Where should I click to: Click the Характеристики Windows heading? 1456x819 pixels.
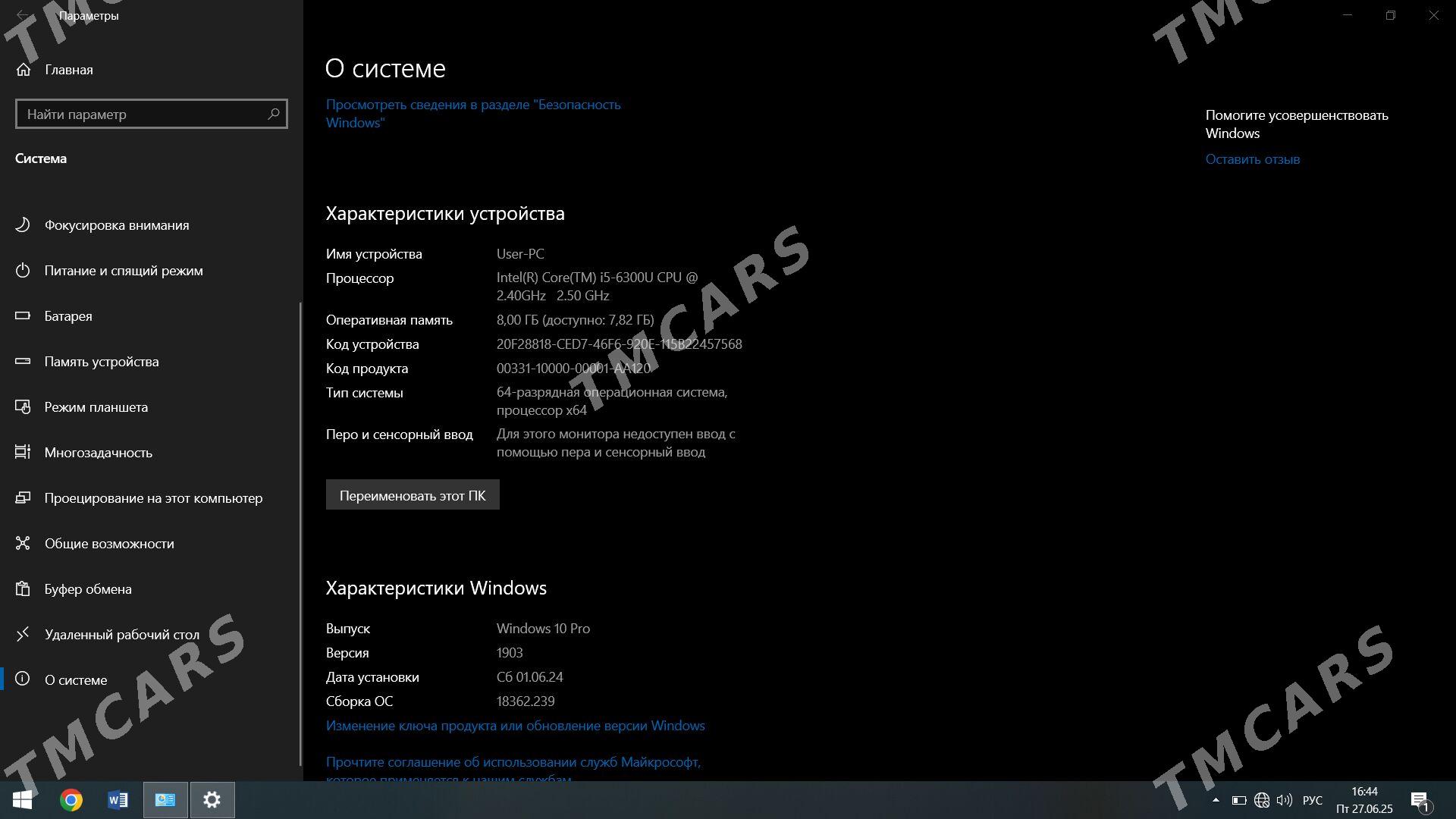[436, 588]
